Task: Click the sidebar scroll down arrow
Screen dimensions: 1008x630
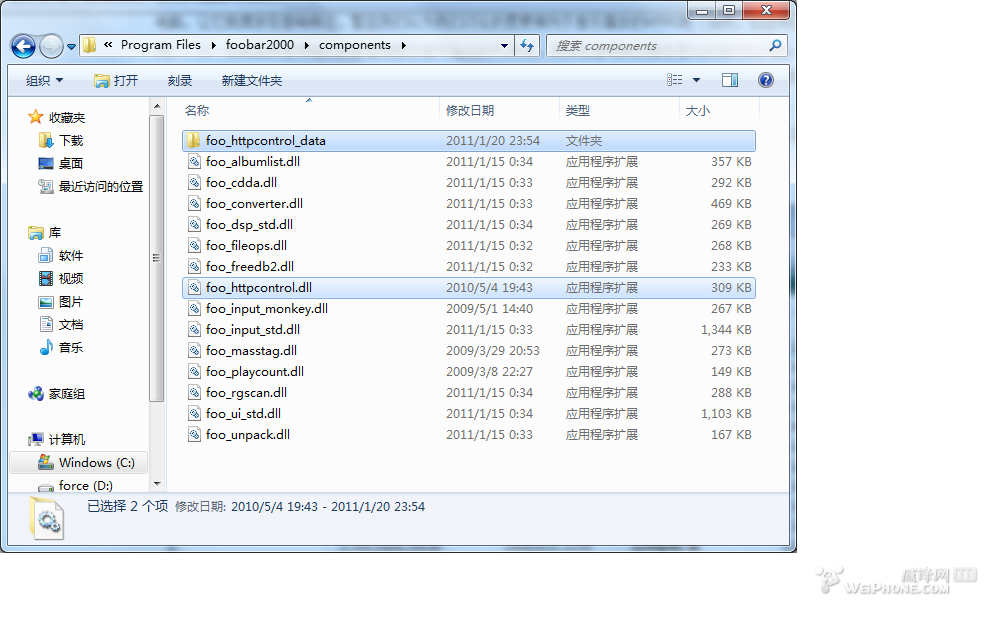Action: point(157,483)
